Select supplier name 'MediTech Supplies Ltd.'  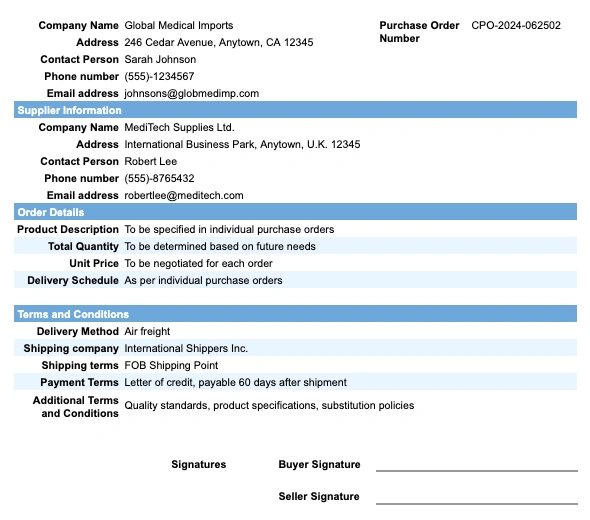[x=179, y=128]
